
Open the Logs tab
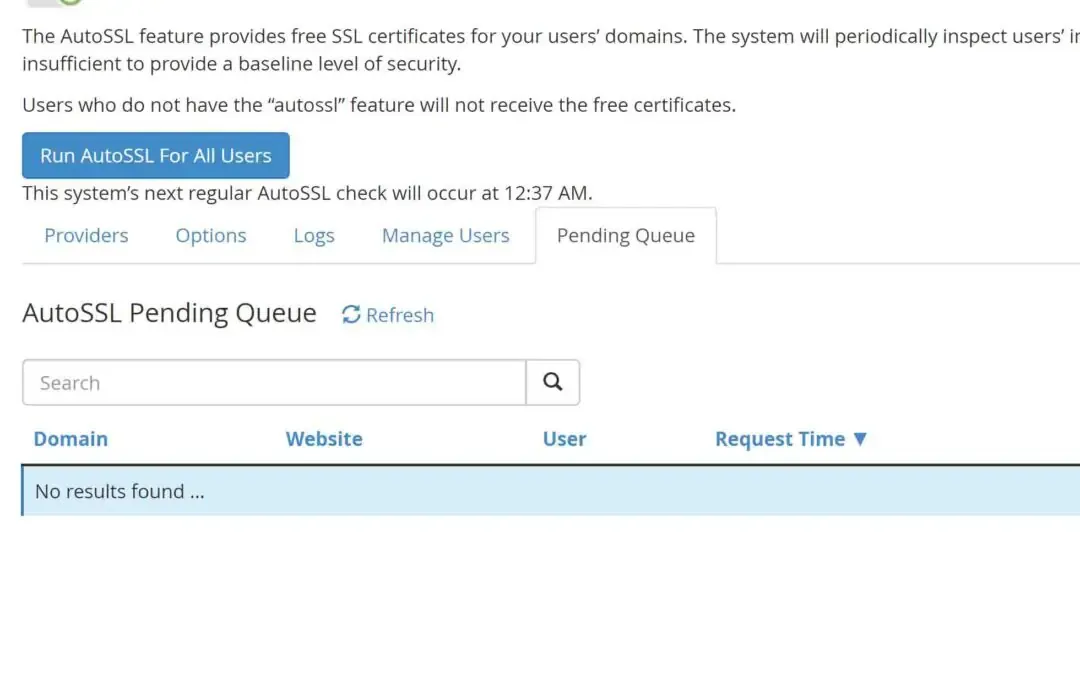click(x=313, y=235)
